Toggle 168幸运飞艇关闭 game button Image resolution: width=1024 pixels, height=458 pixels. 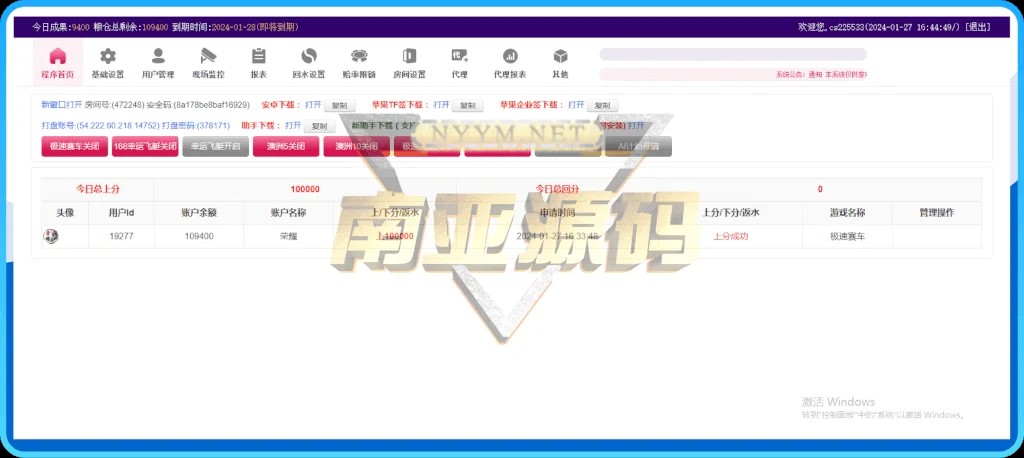click(145, 147)
